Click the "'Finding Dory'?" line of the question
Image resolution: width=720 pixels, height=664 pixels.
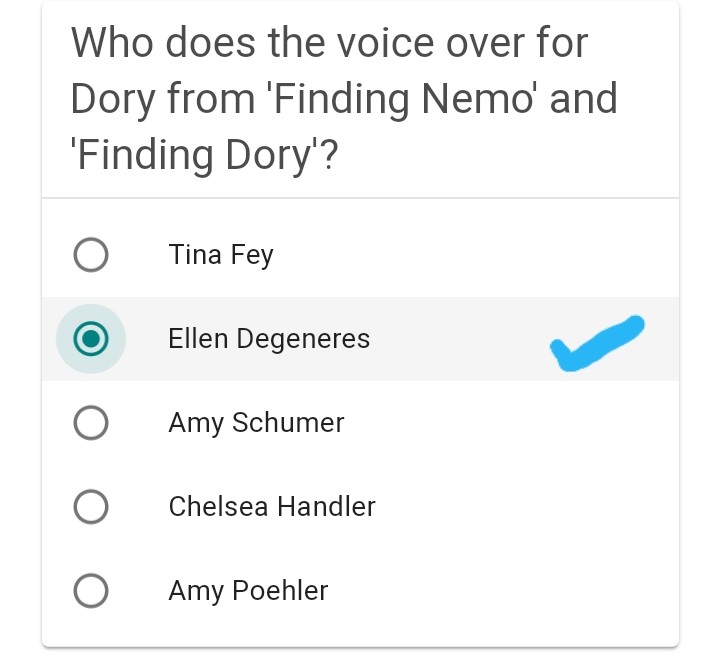(x=204, y=156)
